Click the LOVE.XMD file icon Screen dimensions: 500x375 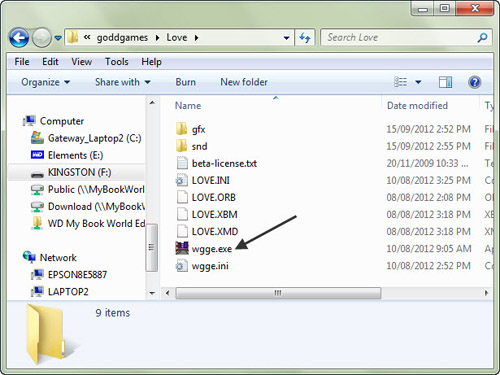(x=182, y=231)
